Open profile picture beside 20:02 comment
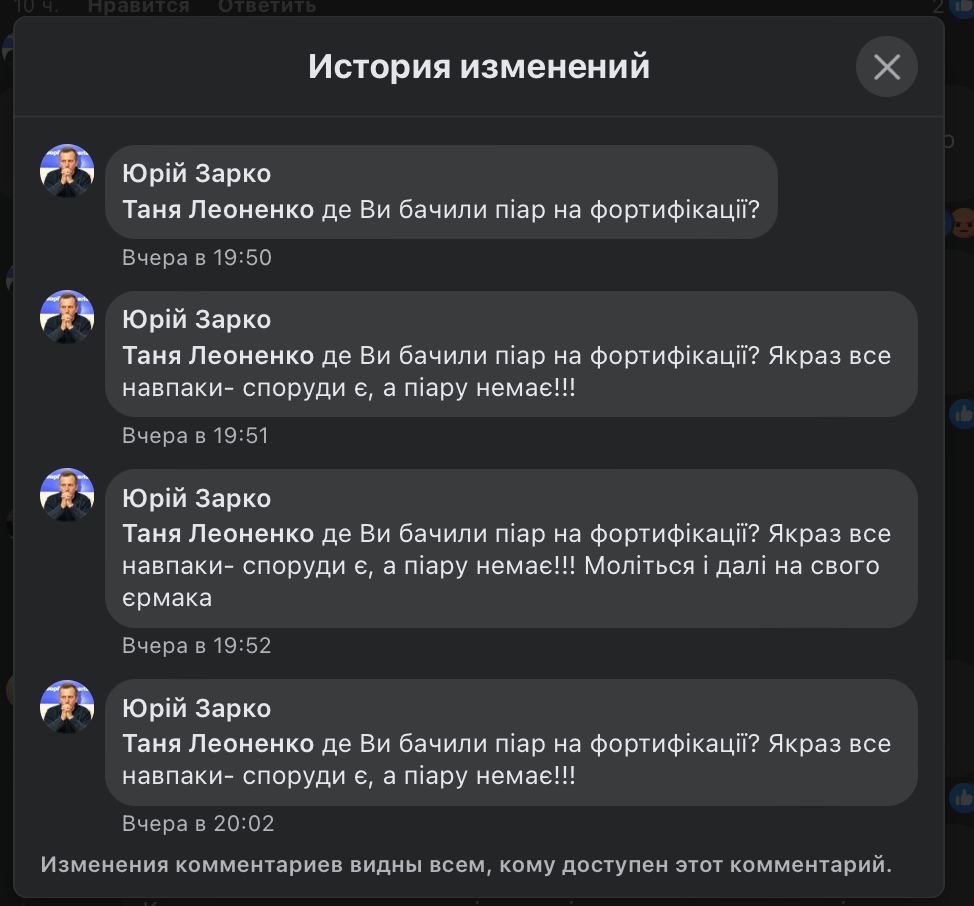 tap(67, 707)
